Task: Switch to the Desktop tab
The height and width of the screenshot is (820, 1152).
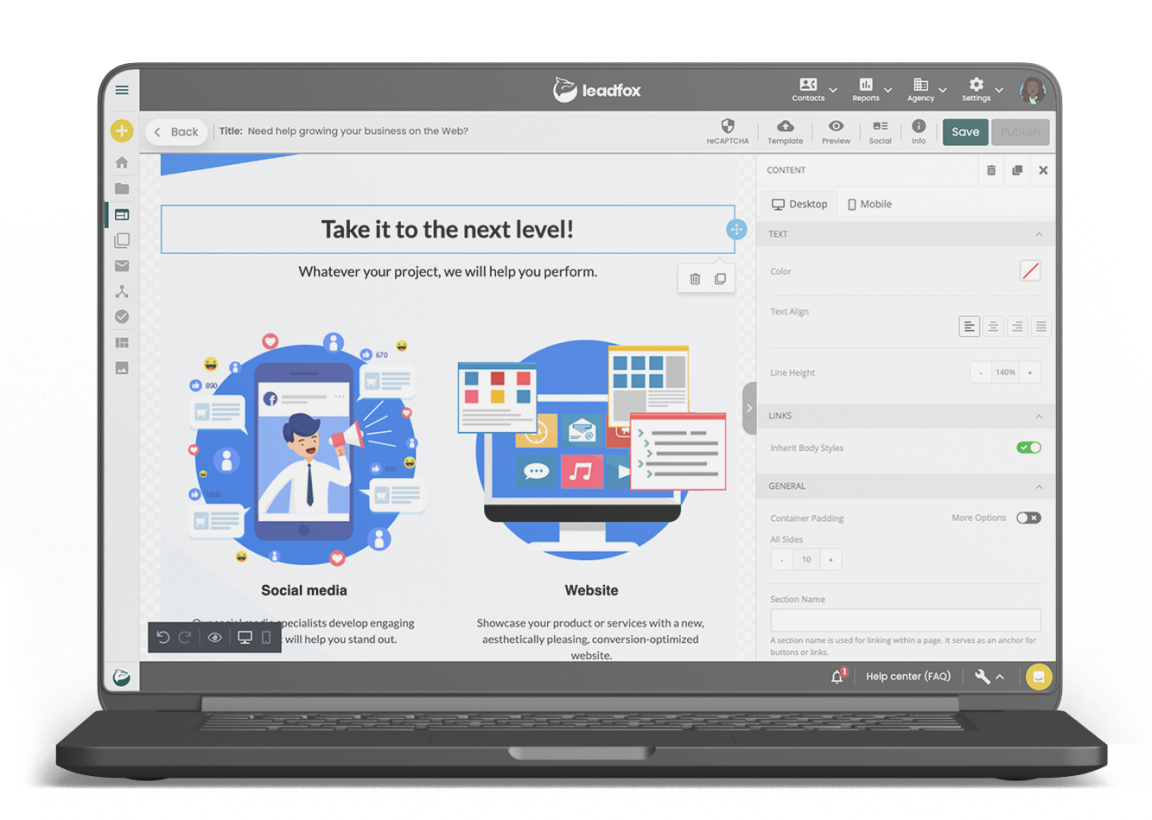Action: pyautogui.click(x=799, y=204)
